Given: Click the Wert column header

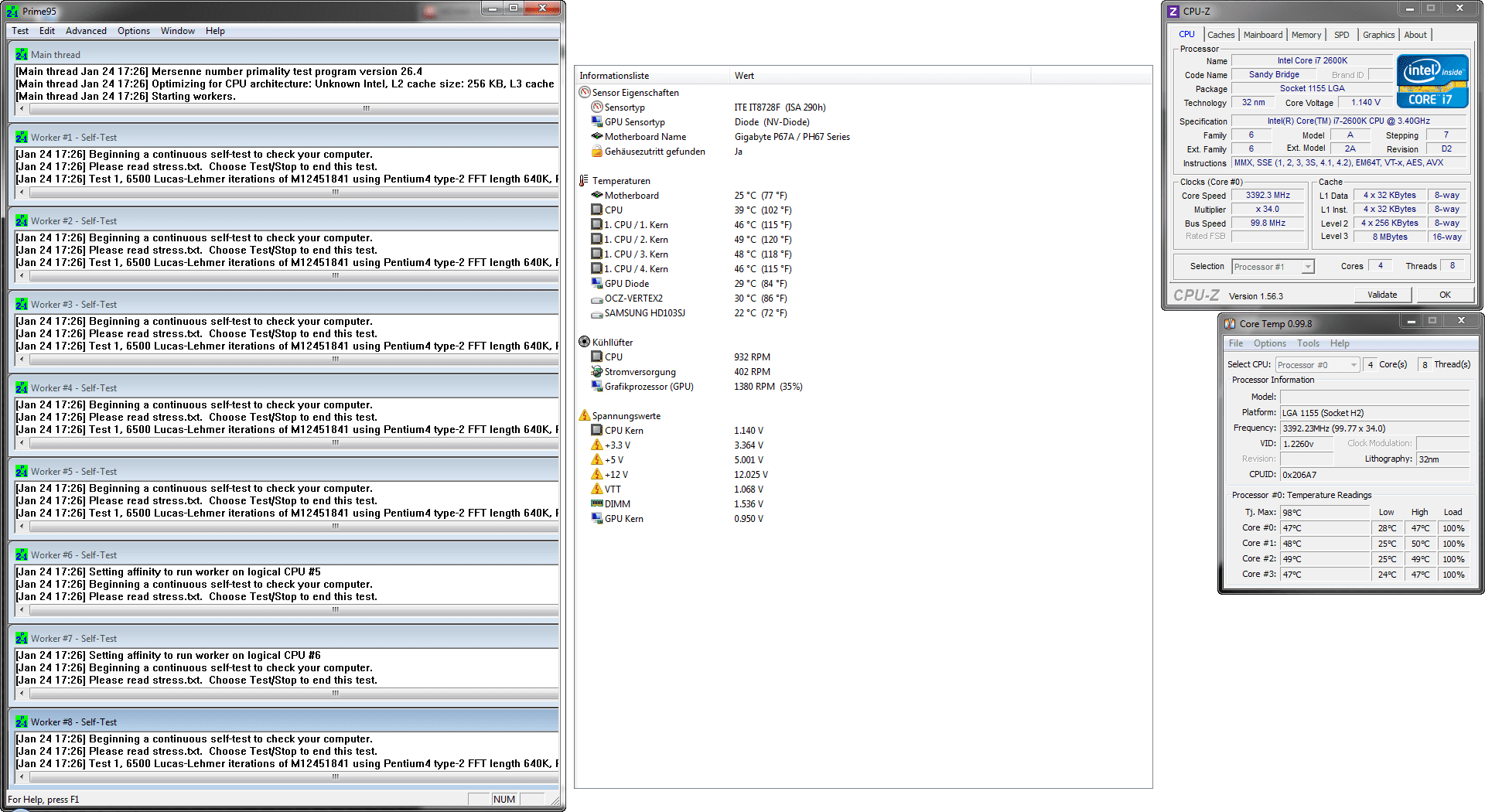Looking at the screenshot, I should pyautogui.click(x=880, y=76).
